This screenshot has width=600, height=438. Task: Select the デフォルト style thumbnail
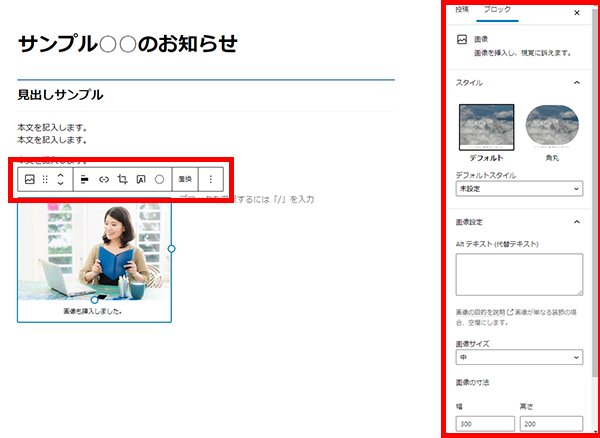[486, 127]
